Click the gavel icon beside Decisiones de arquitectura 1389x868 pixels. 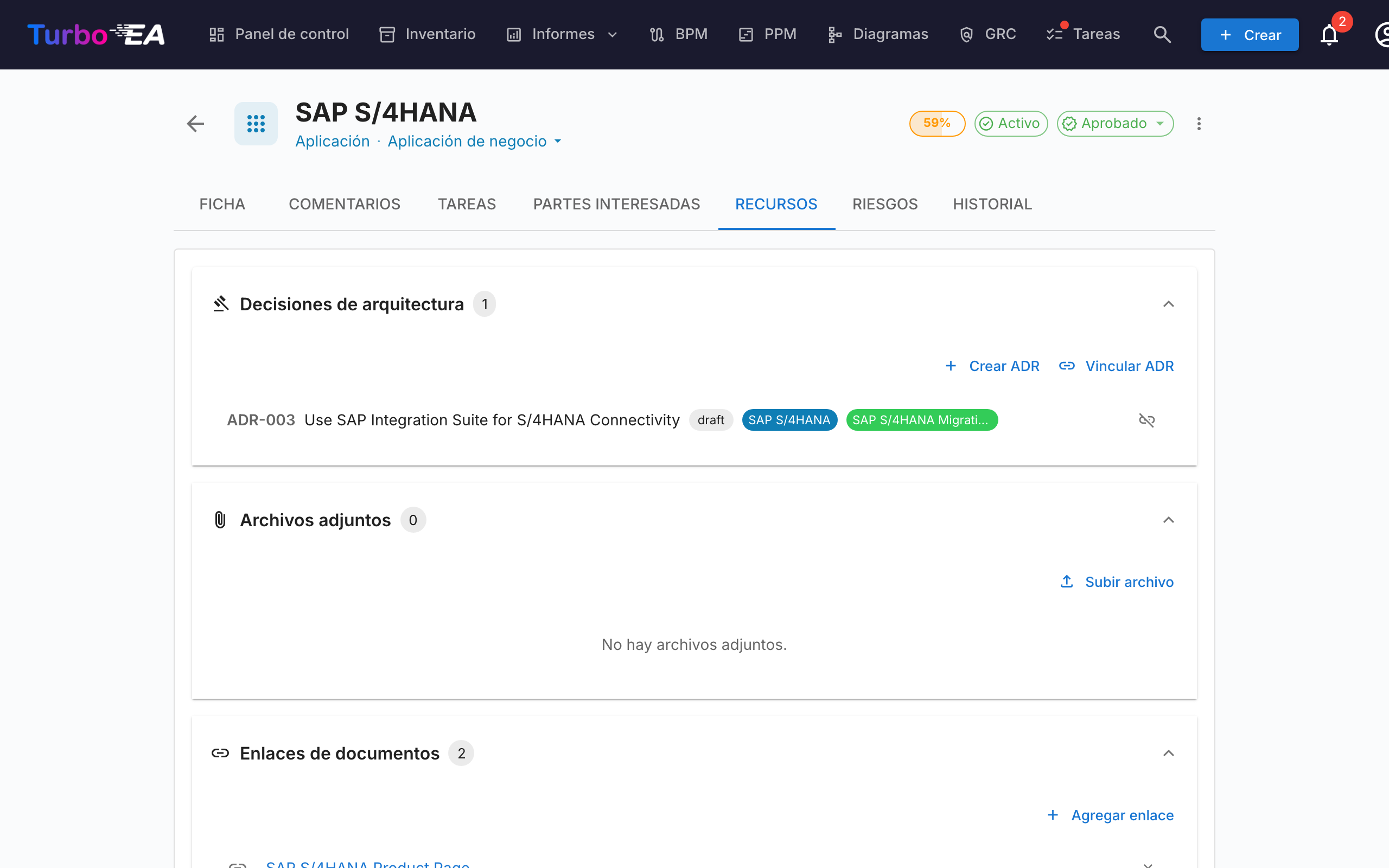pyautogui.click(x=221, y=304)
